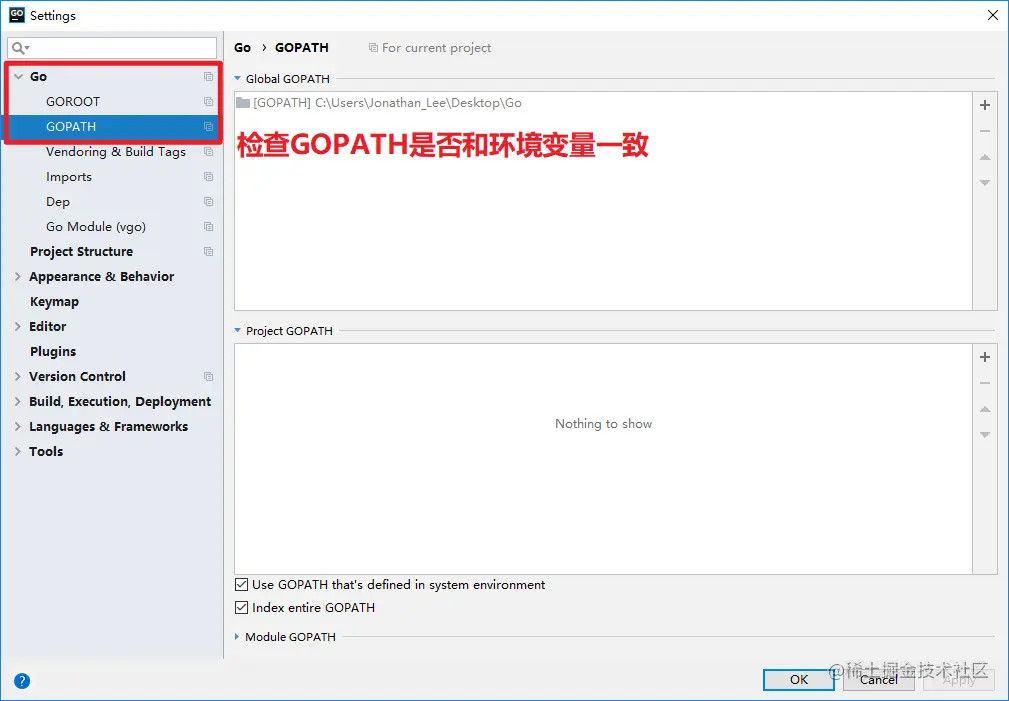Remove selected Project GOPATH entry
Screen dimensions: 1009x701
985,384
